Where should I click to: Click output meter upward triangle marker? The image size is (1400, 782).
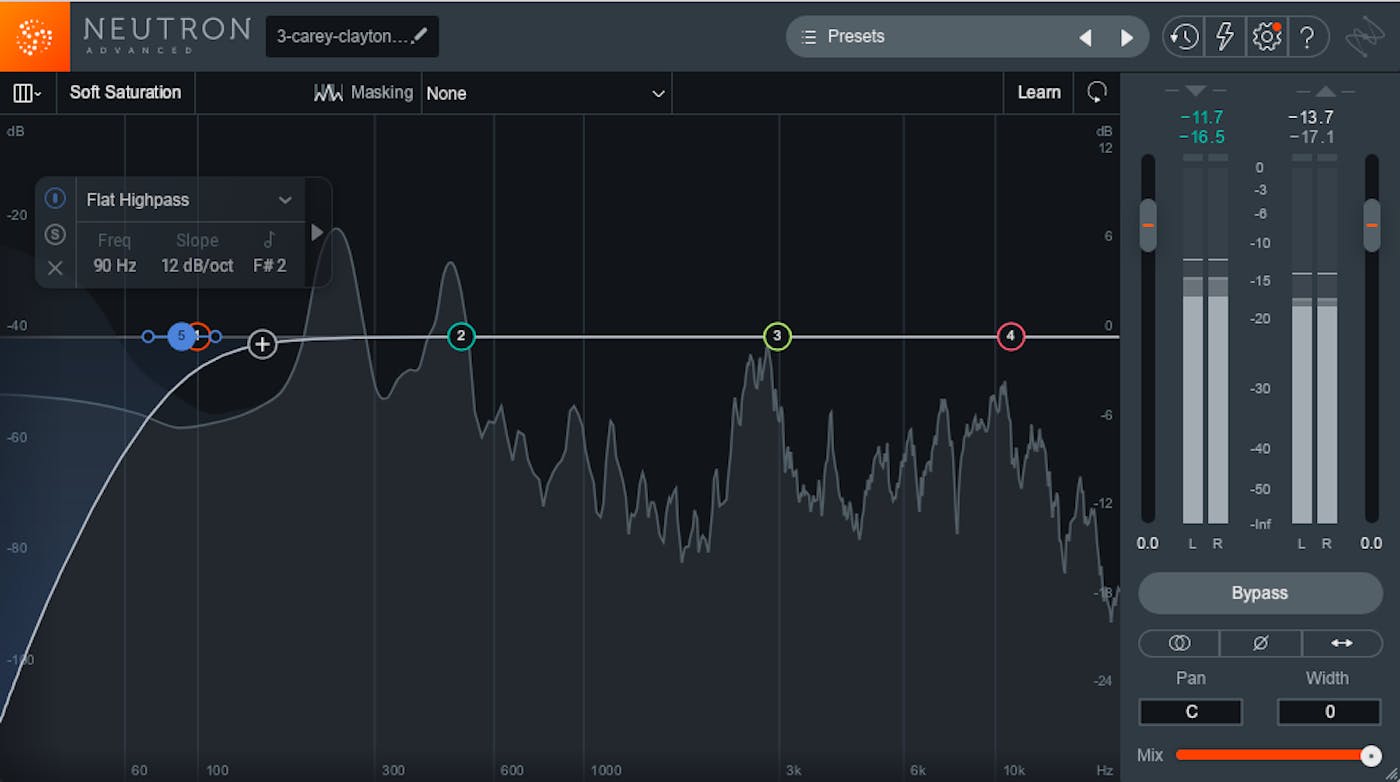(1325, 91)
